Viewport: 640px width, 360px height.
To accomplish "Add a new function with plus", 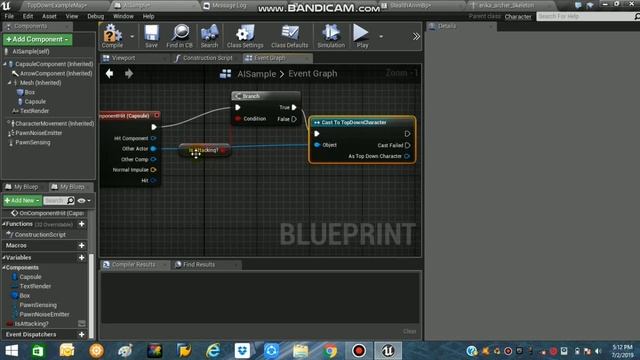I will tap(82, 224).
